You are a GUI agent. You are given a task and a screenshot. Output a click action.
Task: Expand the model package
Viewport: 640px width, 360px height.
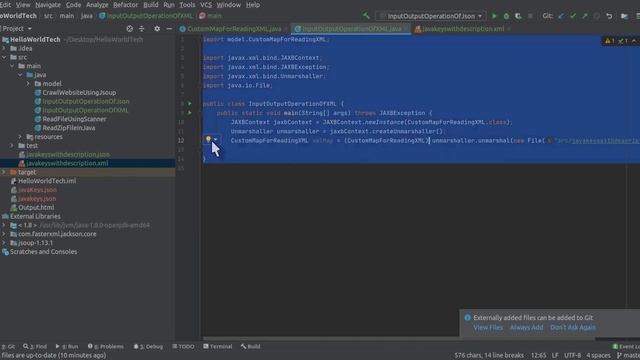tap(28, 84)
